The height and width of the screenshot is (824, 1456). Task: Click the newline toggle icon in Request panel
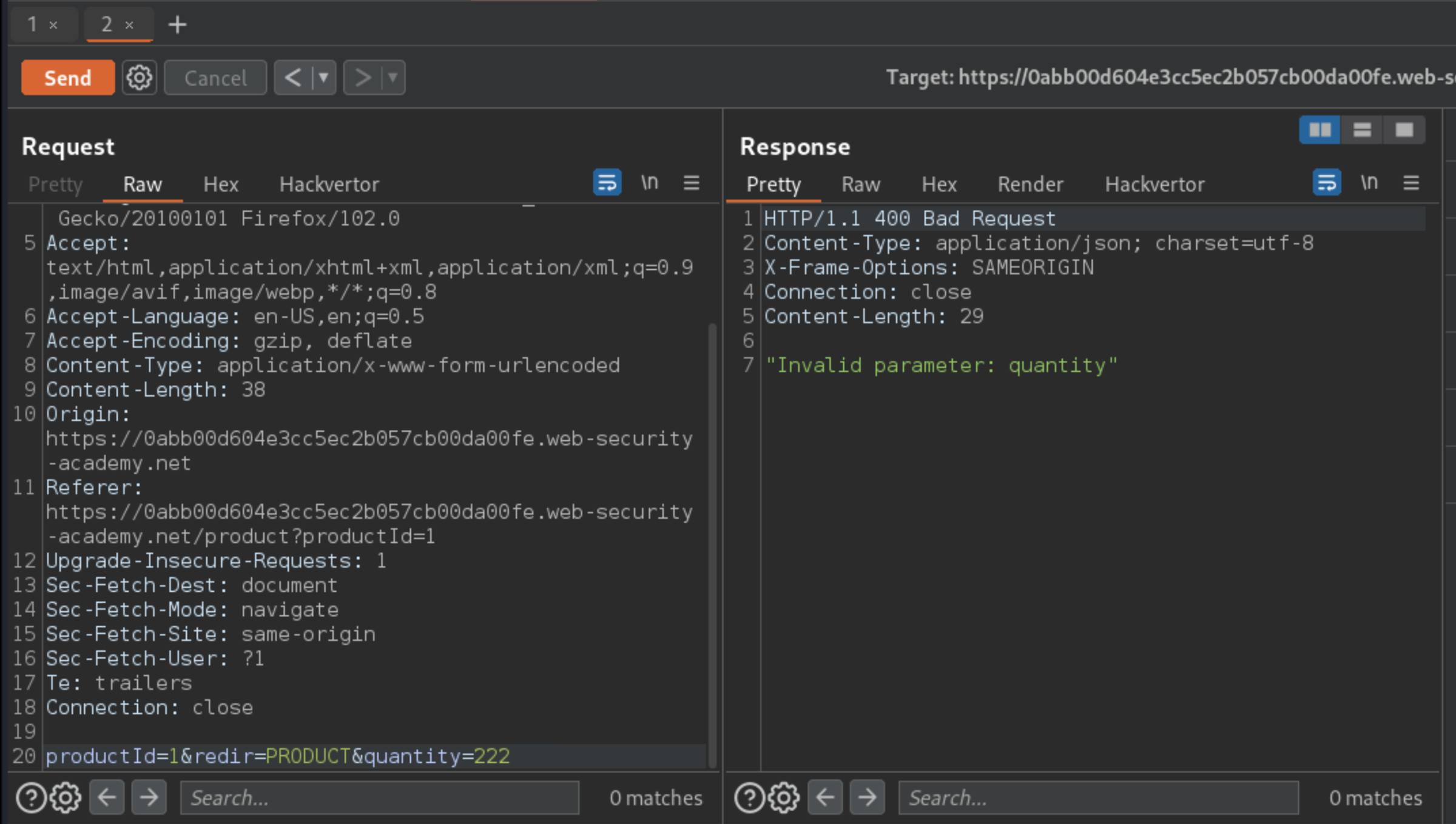[650, 183]
